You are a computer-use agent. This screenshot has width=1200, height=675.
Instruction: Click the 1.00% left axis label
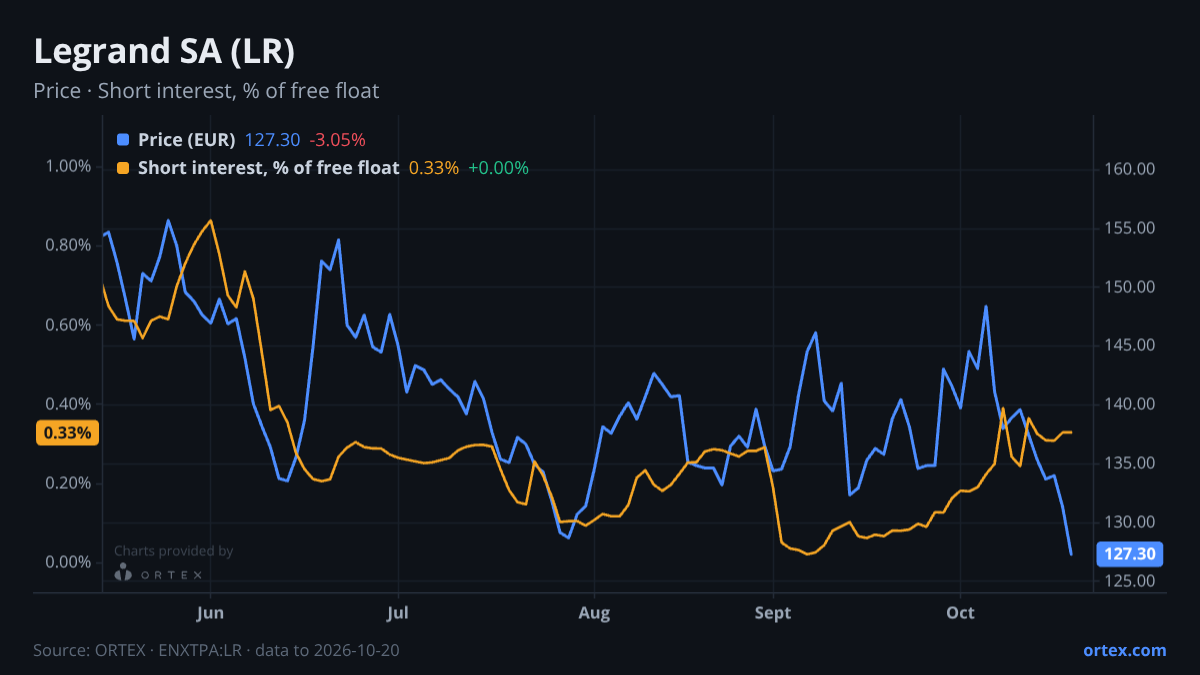coord(69,166)
